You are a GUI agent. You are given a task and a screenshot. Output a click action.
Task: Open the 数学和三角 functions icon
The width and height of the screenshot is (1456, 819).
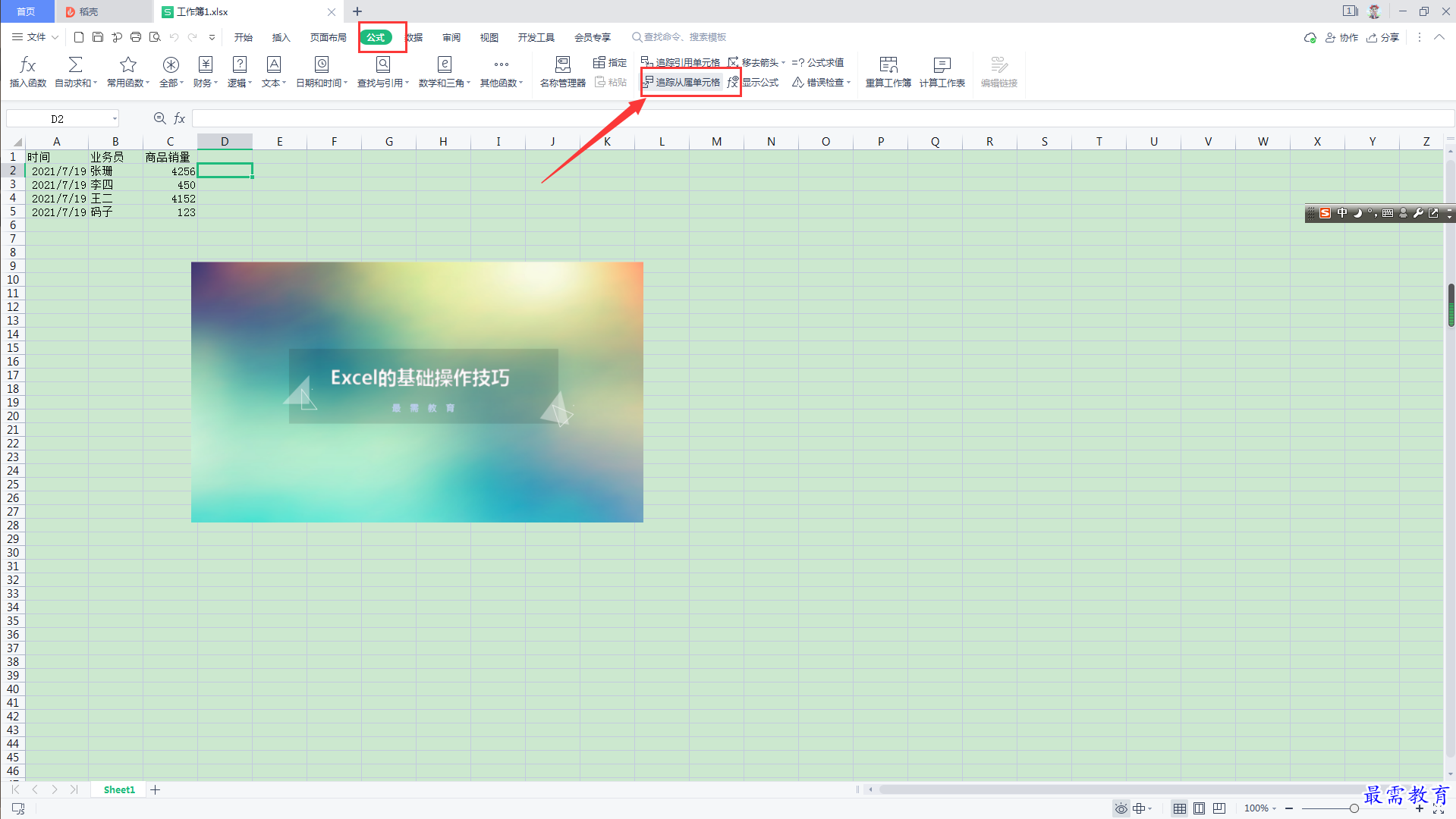point(445,65)
